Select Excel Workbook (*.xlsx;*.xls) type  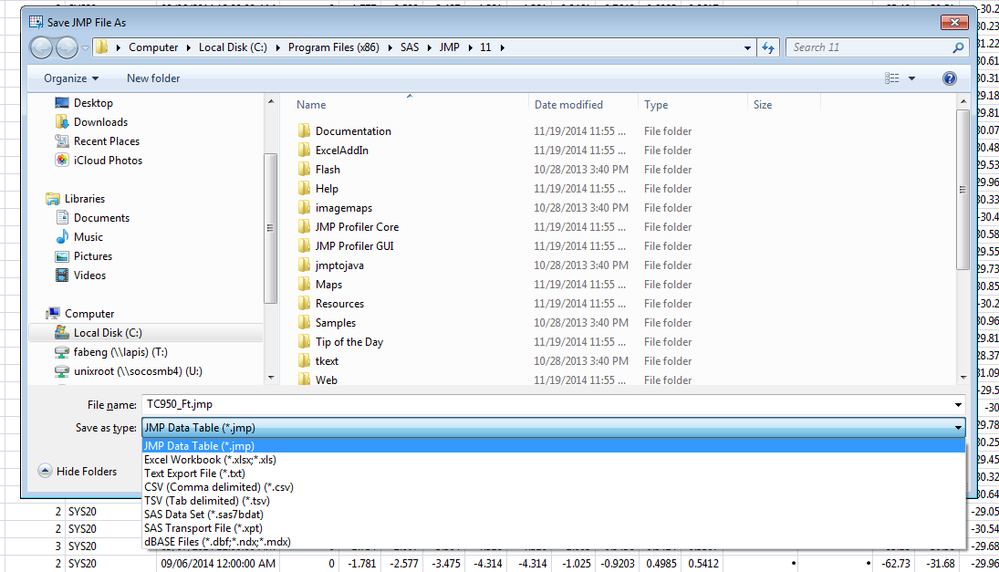[553, 460]
